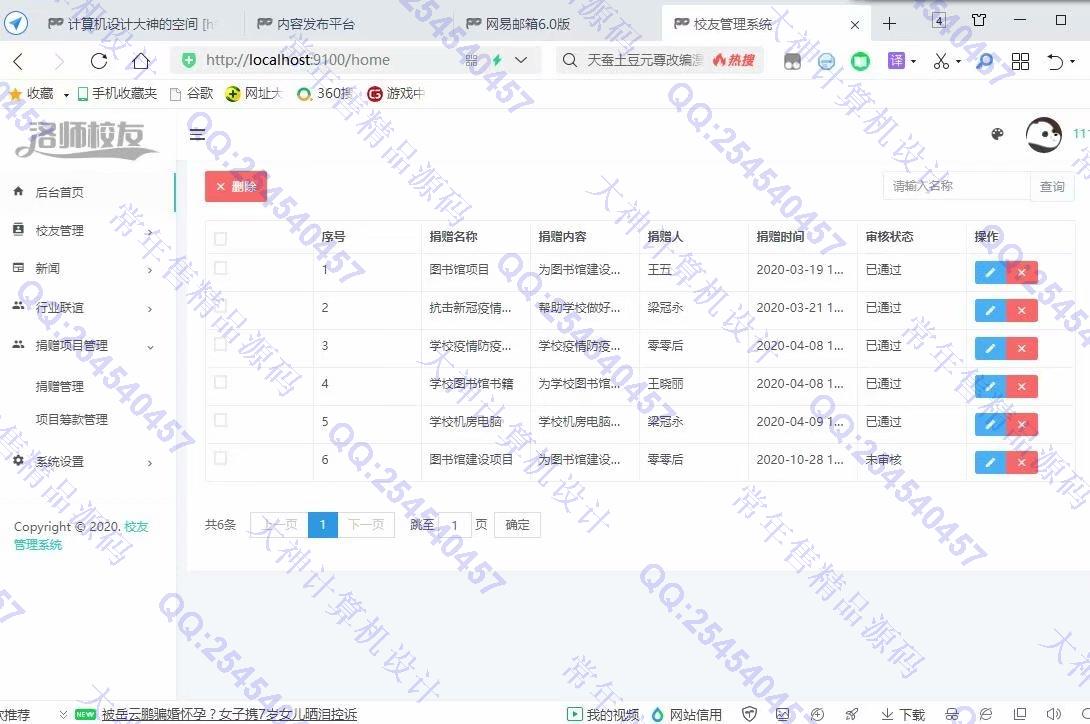The height and width of the screenshot is (724, 1090).
Task: Edit row 3 学校疫情防疫 with pencil icon
Action: [991, 348]
